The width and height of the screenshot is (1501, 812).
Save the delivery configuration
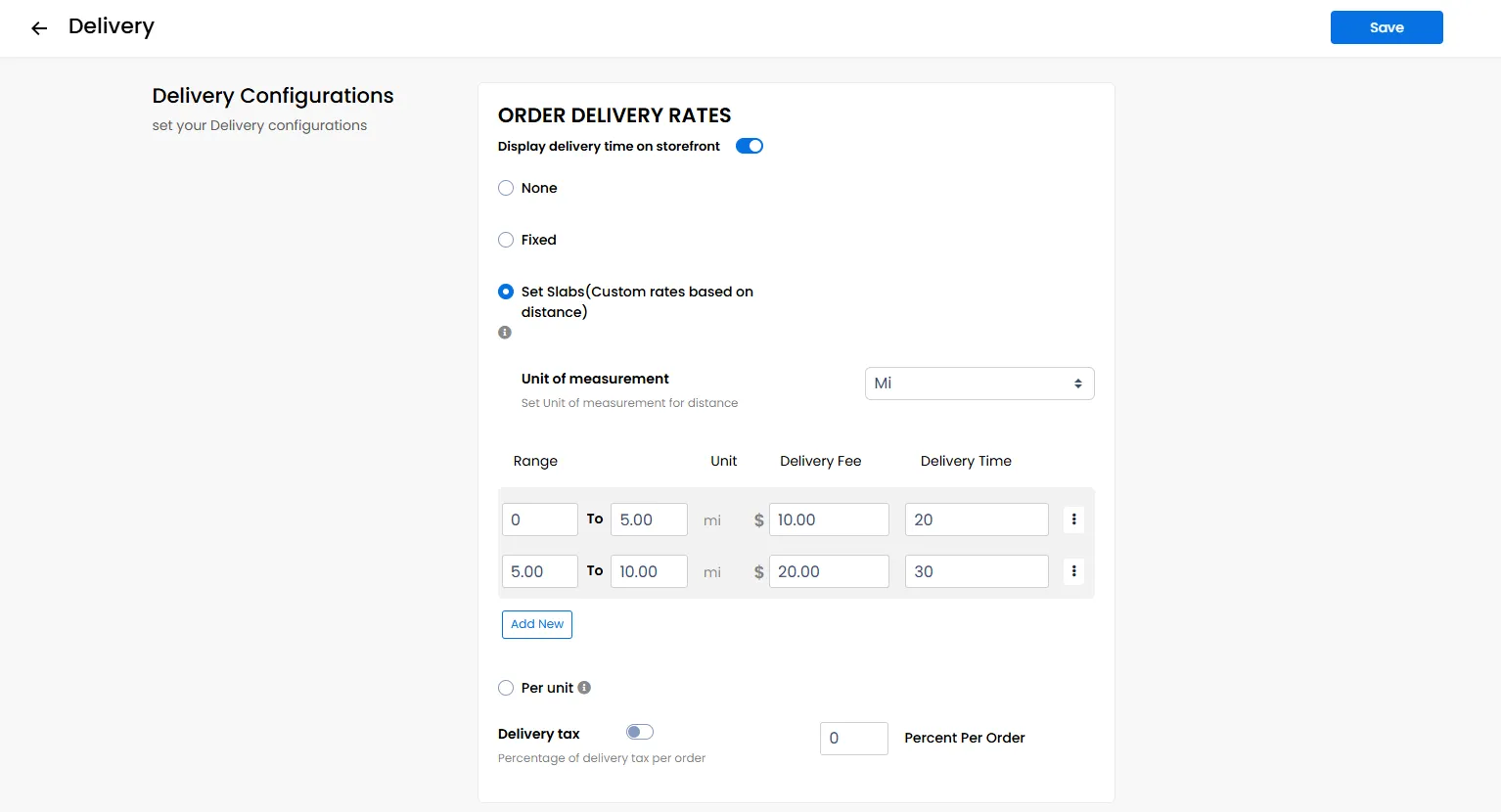pos(1387,27)
